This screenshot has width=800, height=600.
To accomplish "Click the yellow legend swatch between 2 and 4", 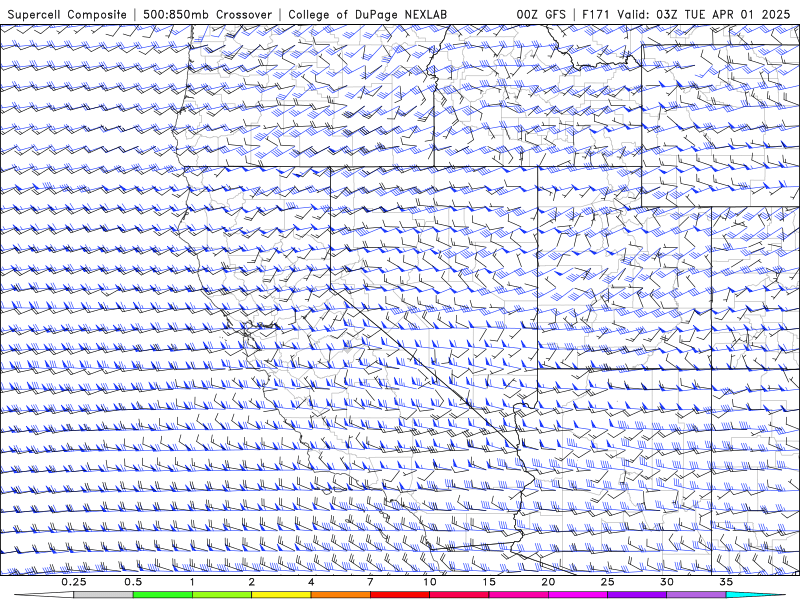I will [281, 595].
